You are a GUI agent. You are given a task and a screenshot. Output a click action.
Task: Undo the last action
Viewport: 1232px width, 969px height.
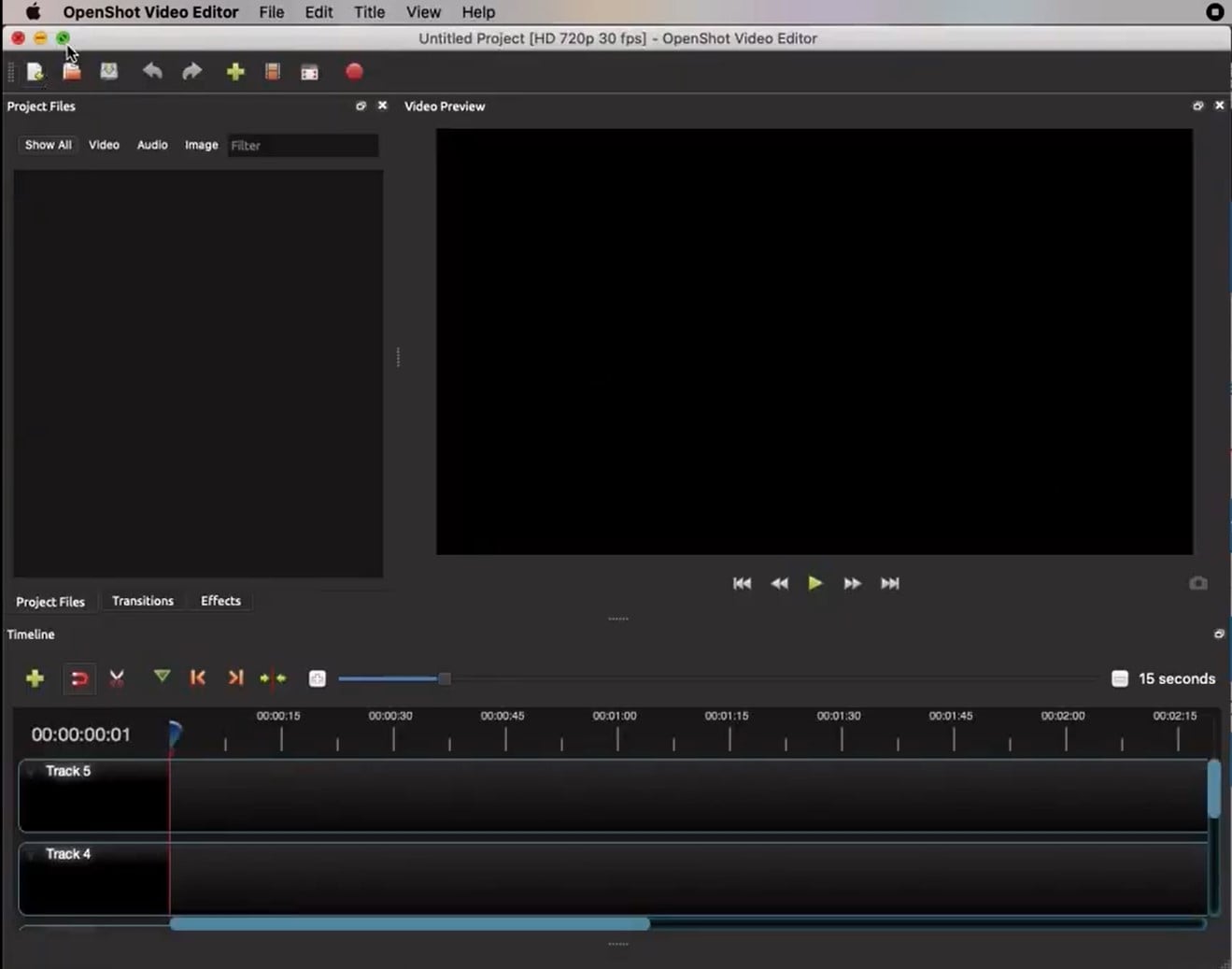tap(152, 72)
